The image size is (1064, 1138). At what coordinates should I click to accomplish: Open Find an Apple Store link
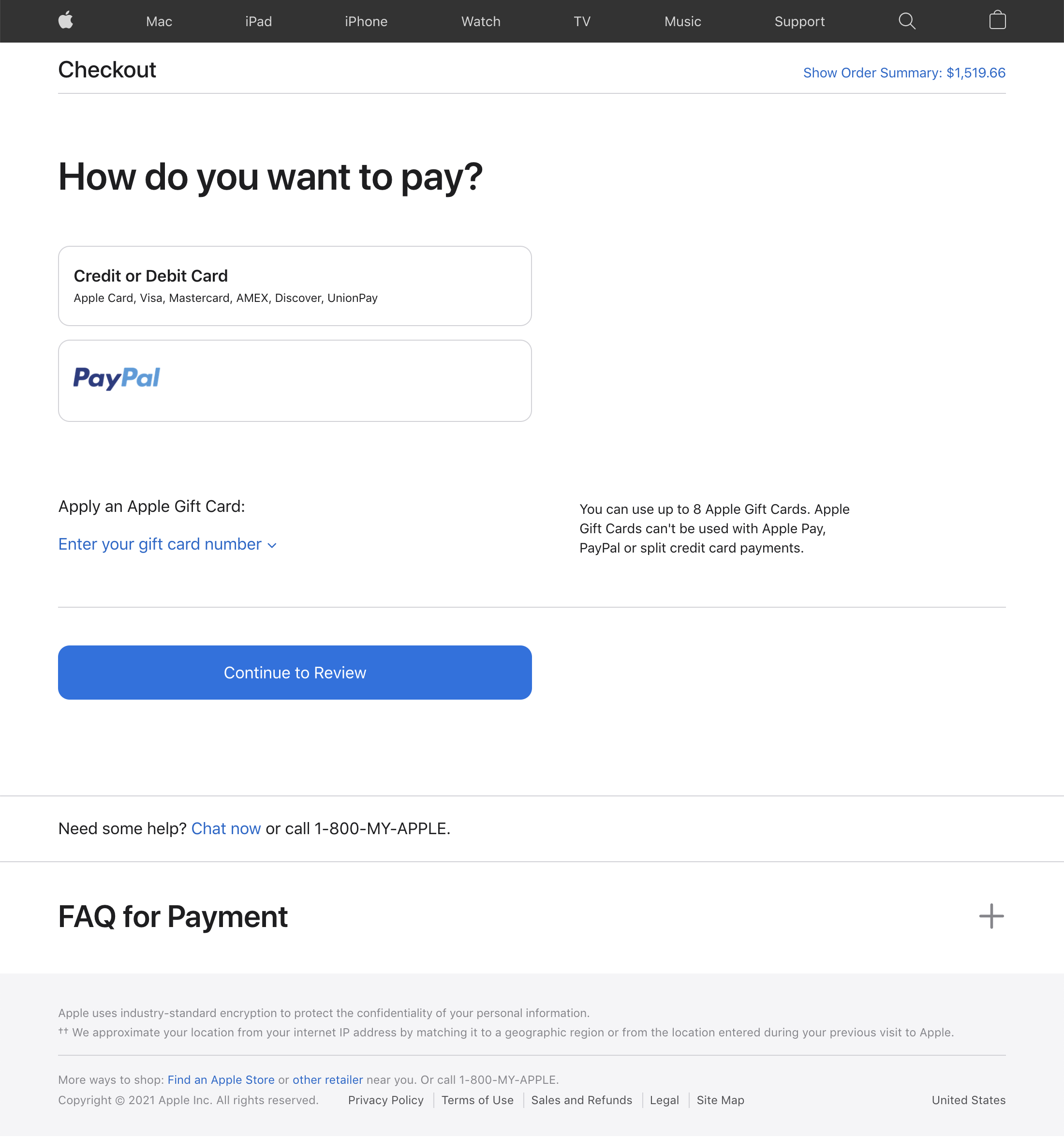(x=221, y=1079)
